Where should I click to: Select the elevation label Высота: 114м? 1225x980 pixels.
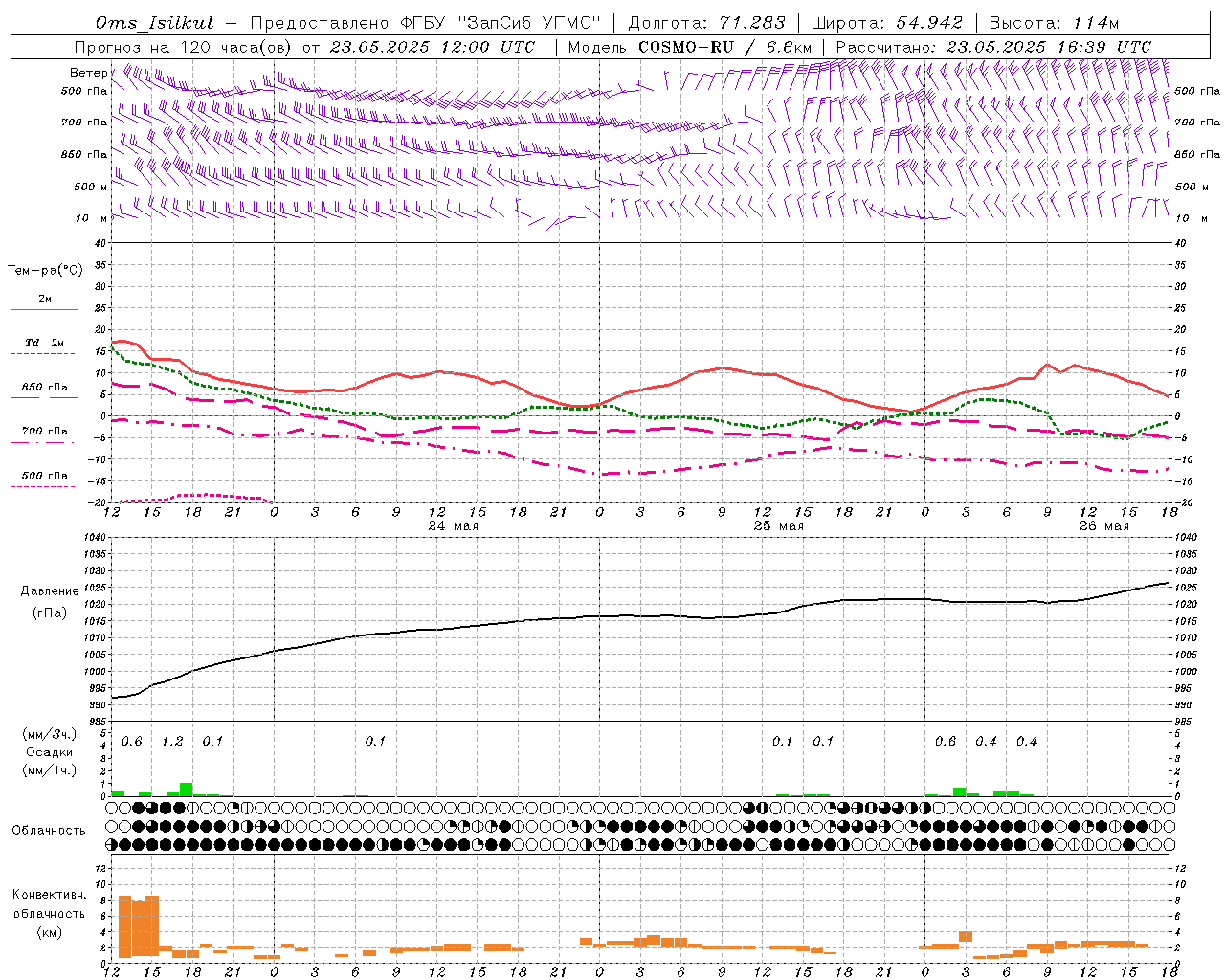coord(1054,23)
